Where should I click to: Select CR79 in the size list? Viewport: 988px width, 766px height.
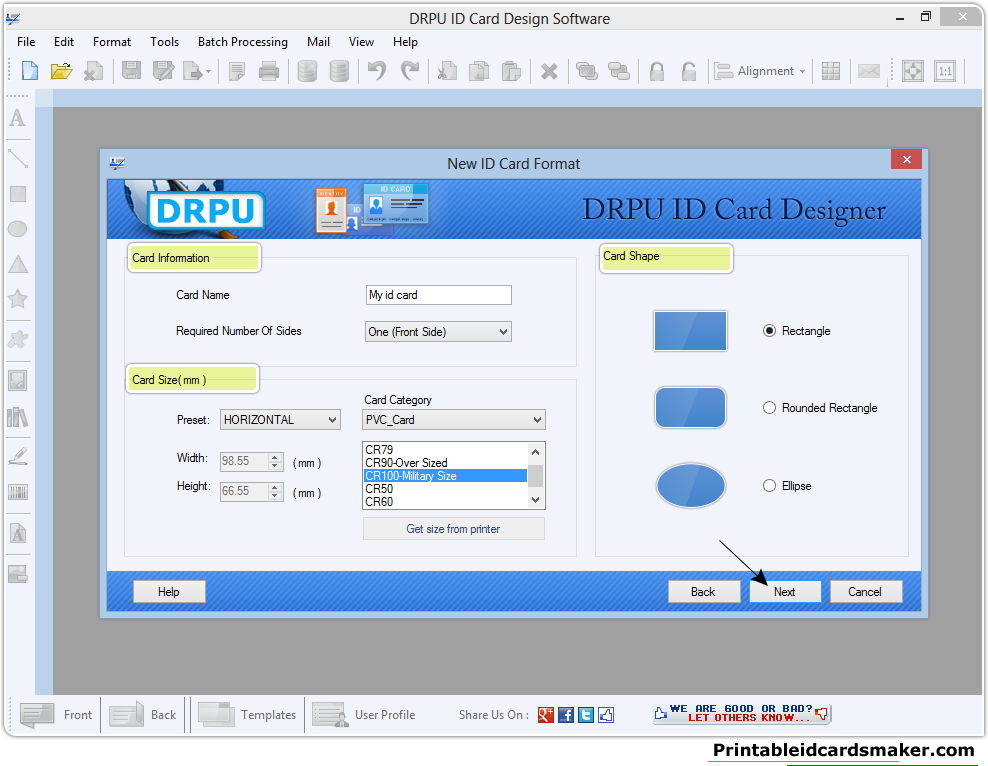click(x=445, y=450)
